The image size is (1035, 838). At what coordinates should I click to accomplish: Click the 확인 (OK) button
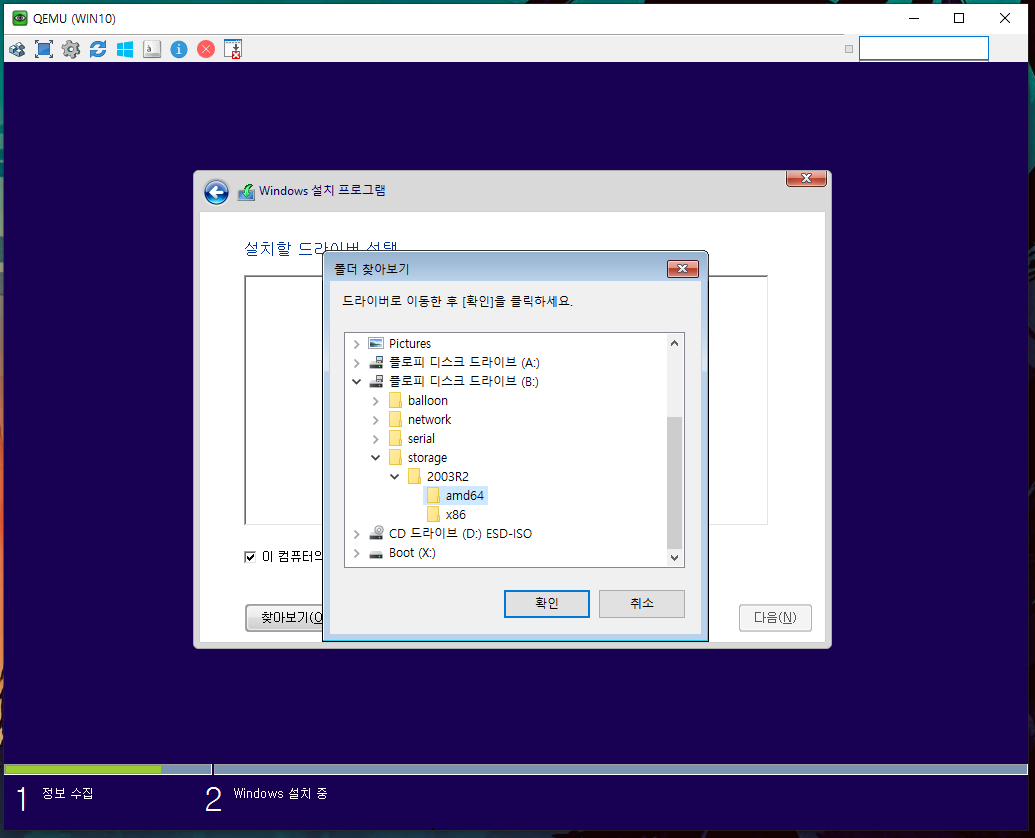pyautogui.click(x=547, y=604)
